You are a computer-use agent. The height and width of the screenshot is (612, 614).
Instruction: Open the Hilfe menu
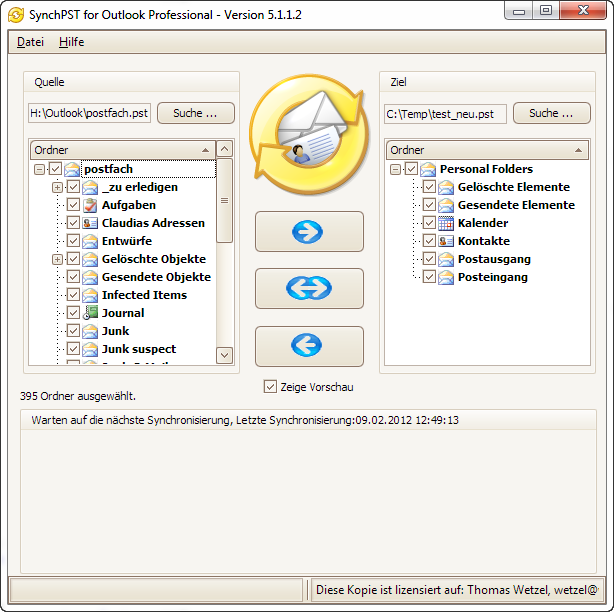[x=71, y=42]
